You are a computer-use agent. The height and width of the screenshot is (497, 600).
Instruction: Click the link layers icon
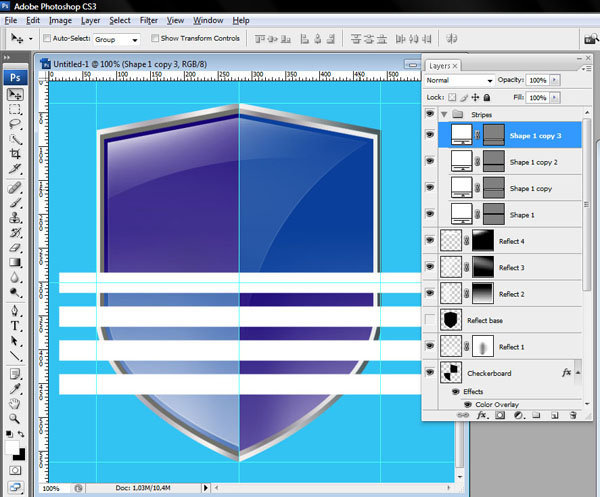(x=463, y=415)
